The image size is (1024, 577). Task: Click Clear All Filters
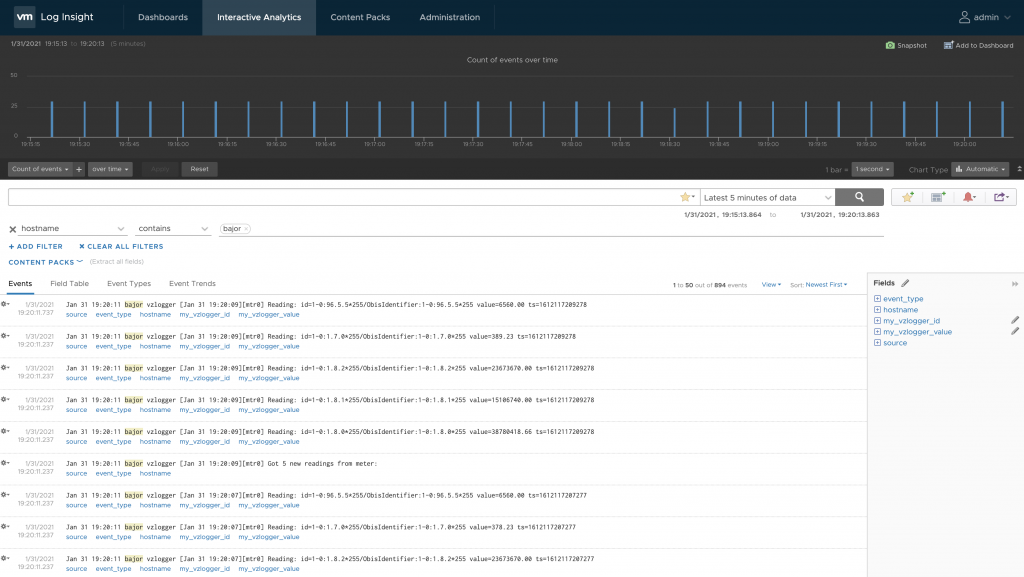(x=121, y=247)
